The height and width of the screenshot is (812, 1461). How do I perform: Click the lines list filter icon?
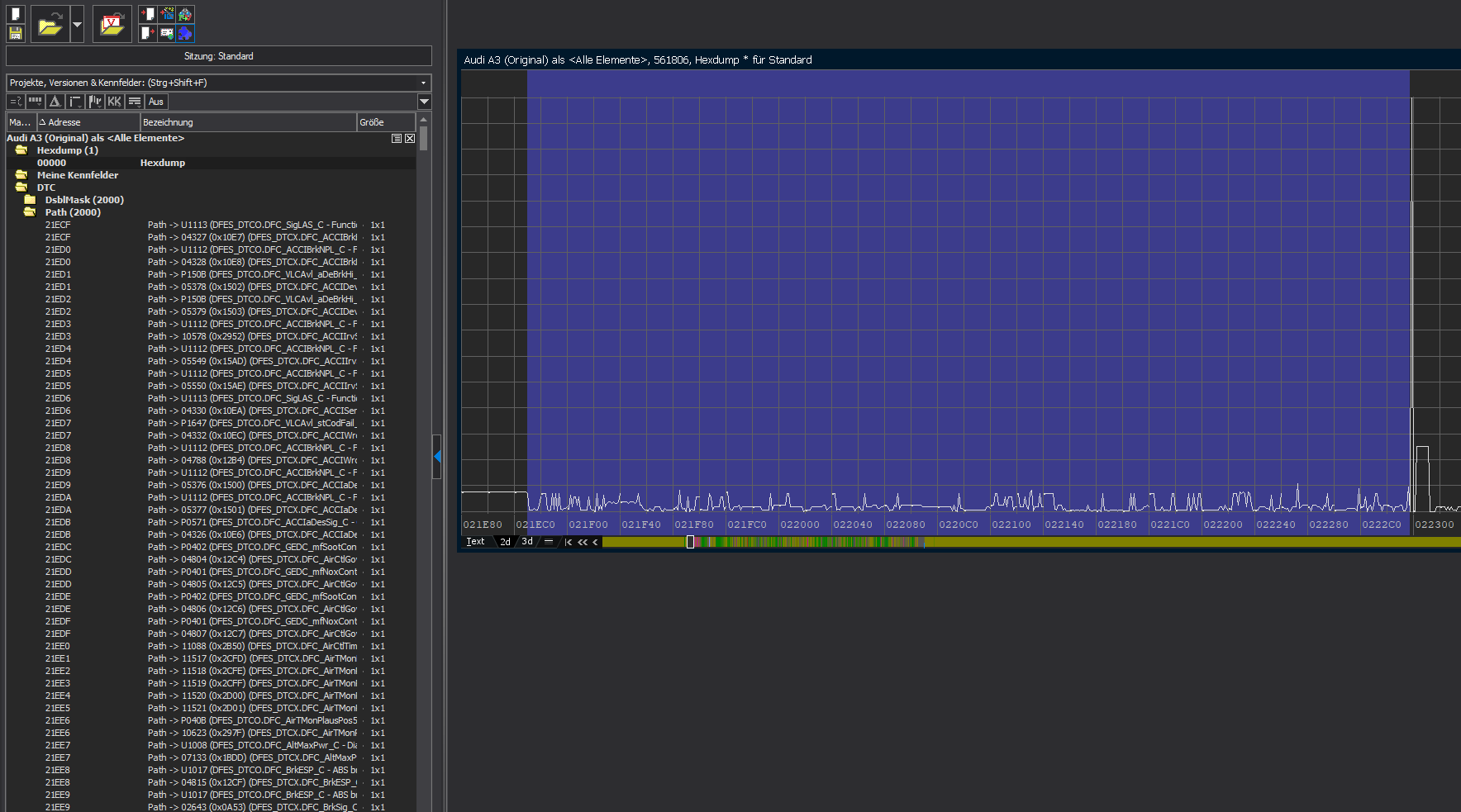click(134, 102)
